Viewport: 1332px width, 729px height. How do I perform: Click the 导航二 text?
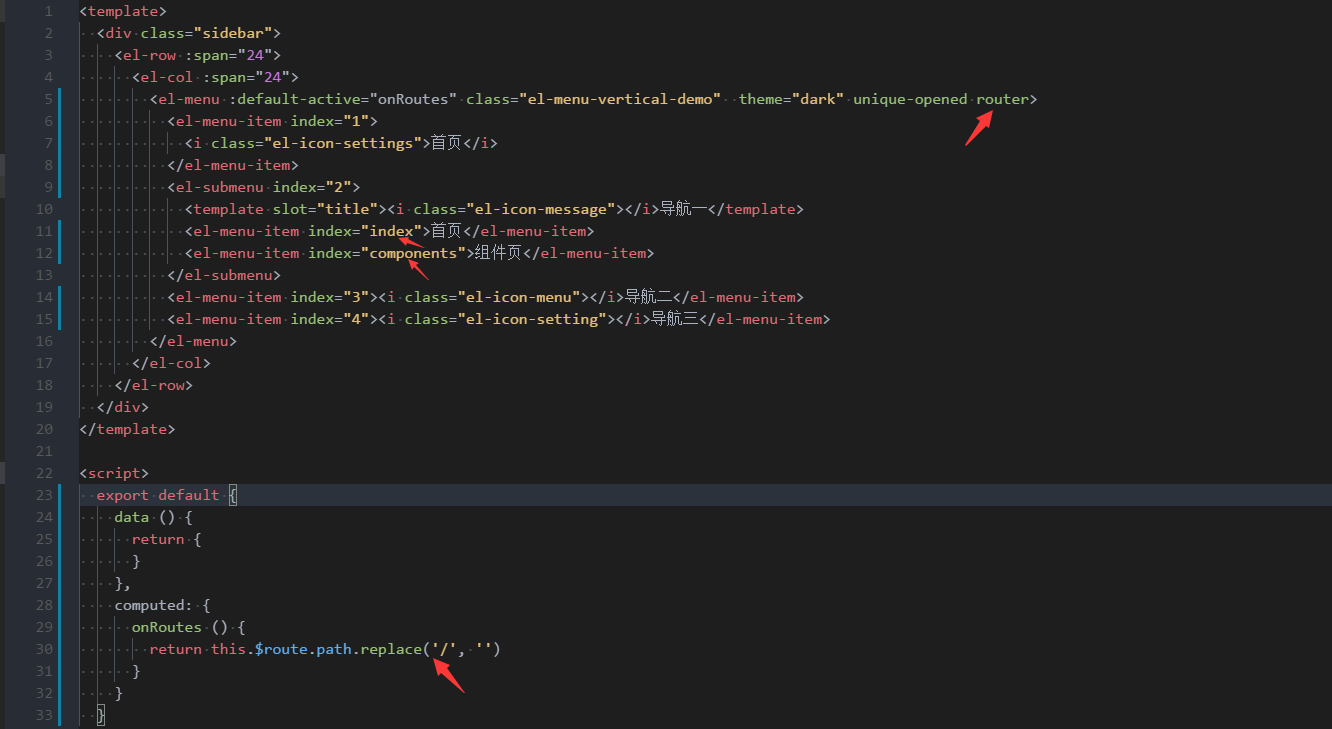coord(648,297)
